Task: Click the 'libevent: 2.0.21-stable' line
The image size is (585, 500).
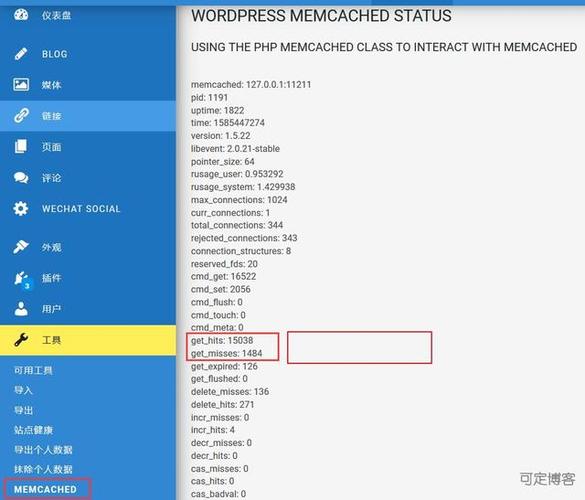Action: 235,149
